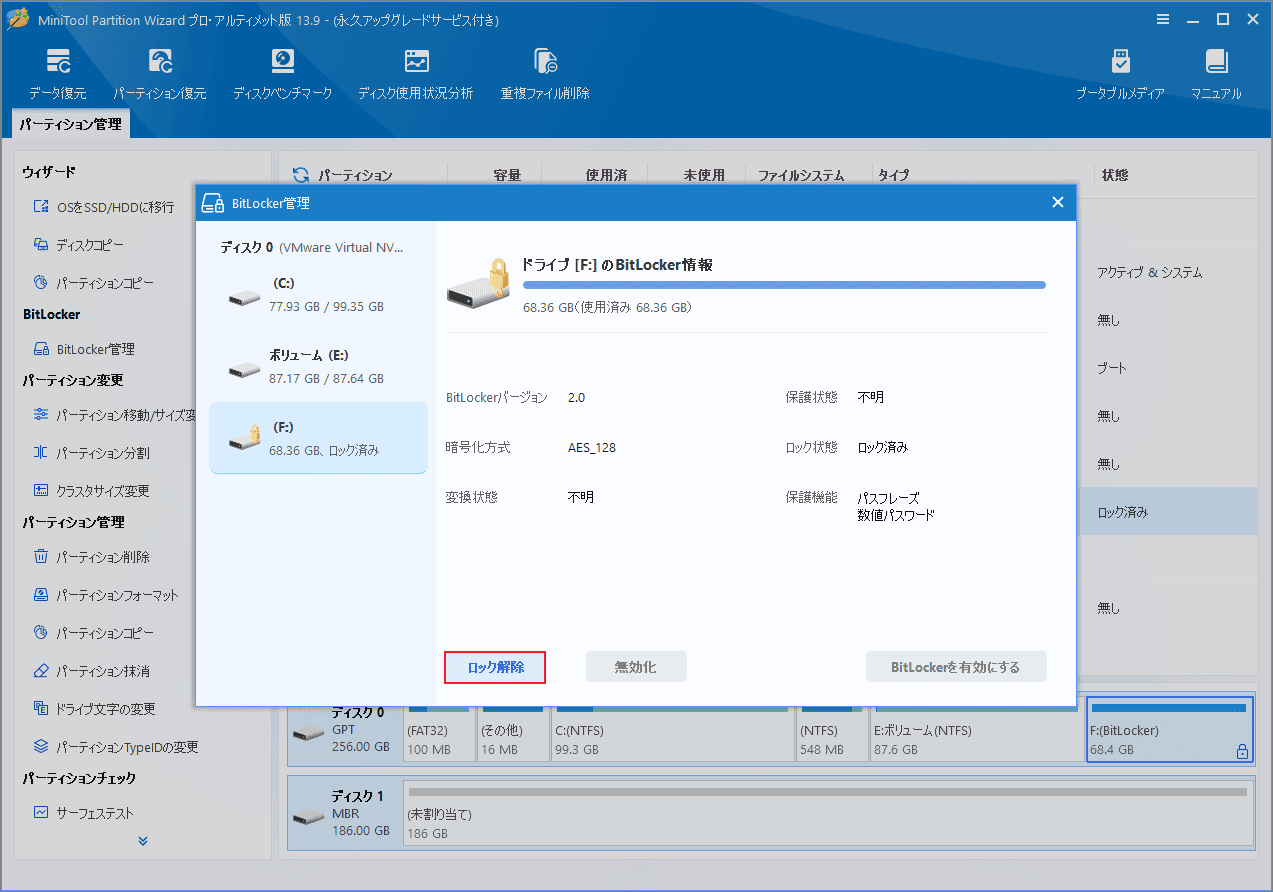1273x892 pixels.
Task: Click BitLockerを有効にする button
Action: tap(956, 667)
